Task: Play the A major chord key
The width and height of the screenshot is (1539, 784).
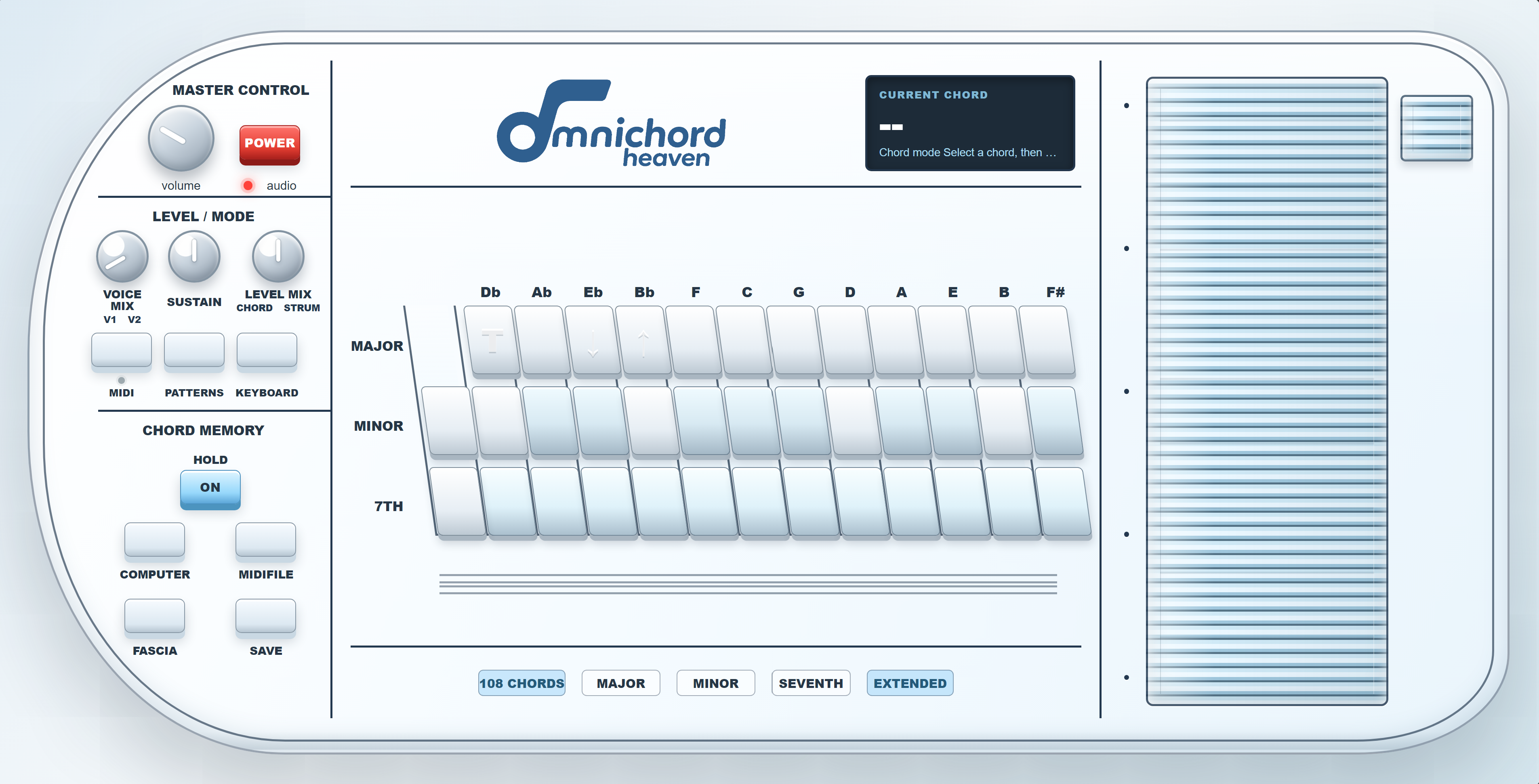Action: tap(897, 342)
